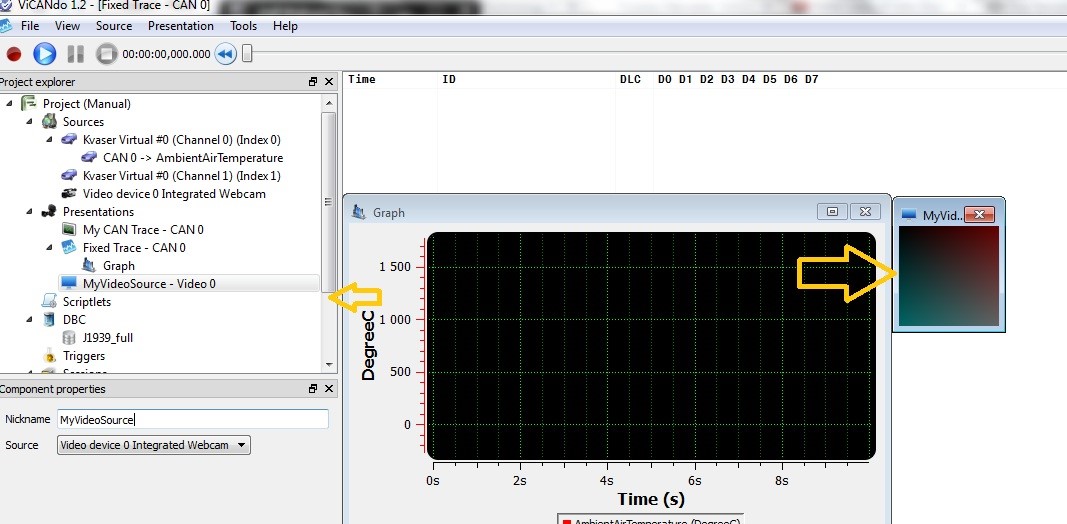
Task: Open the File menu
Action: coord(30,26)
